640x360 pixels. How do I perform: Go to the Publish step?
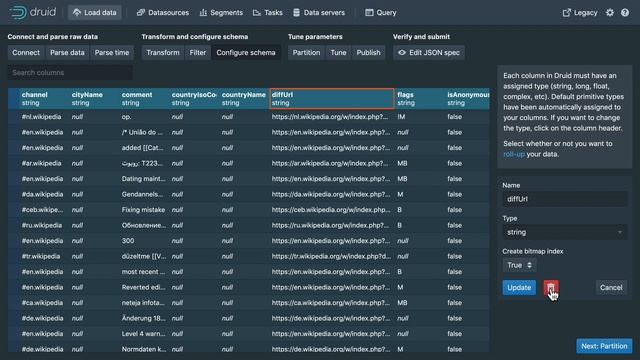pyautogui.click(x=369, y=53)
